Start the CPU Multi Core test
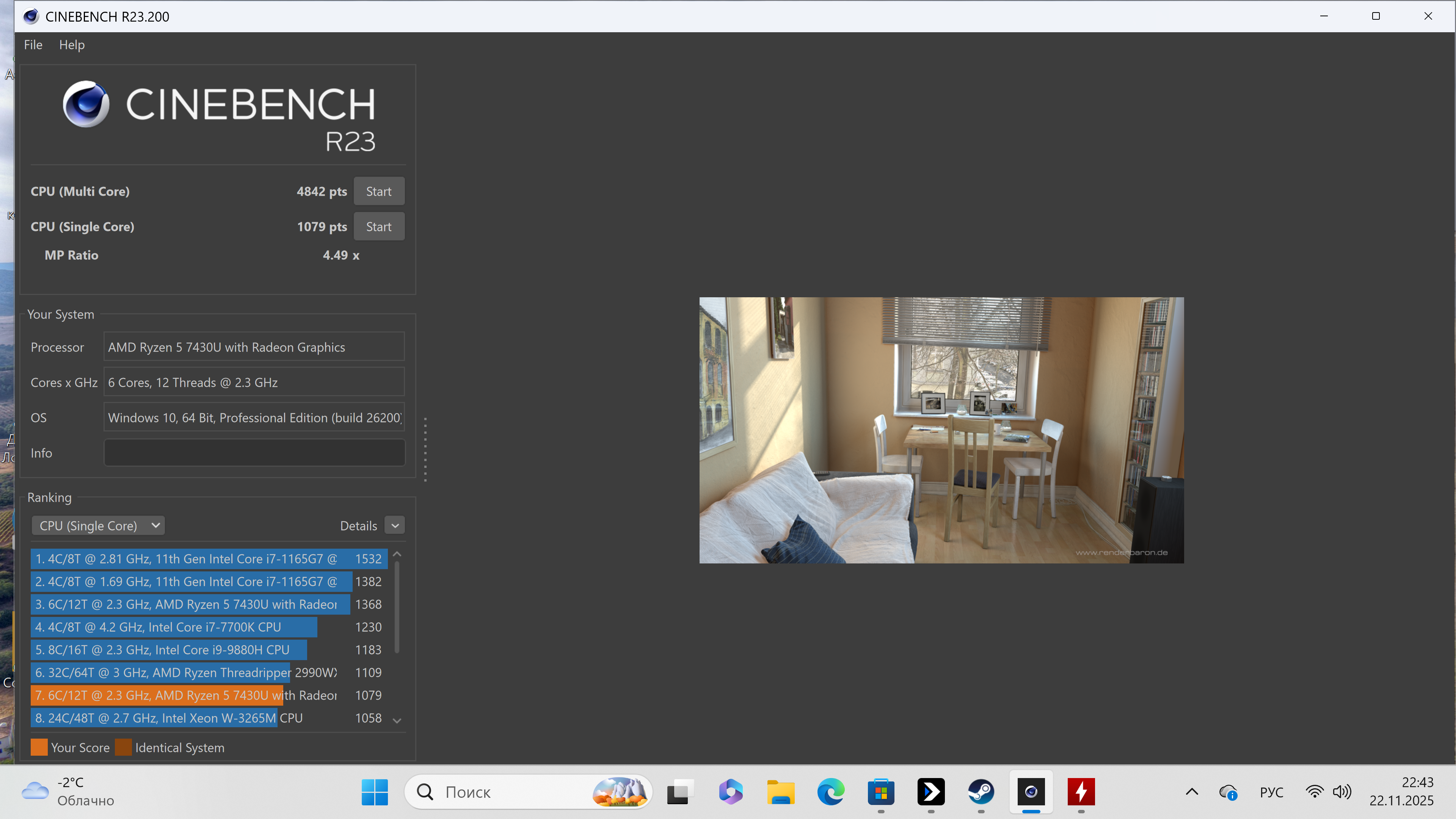This screenshot has height=819, width=1456. pos(379,191)
